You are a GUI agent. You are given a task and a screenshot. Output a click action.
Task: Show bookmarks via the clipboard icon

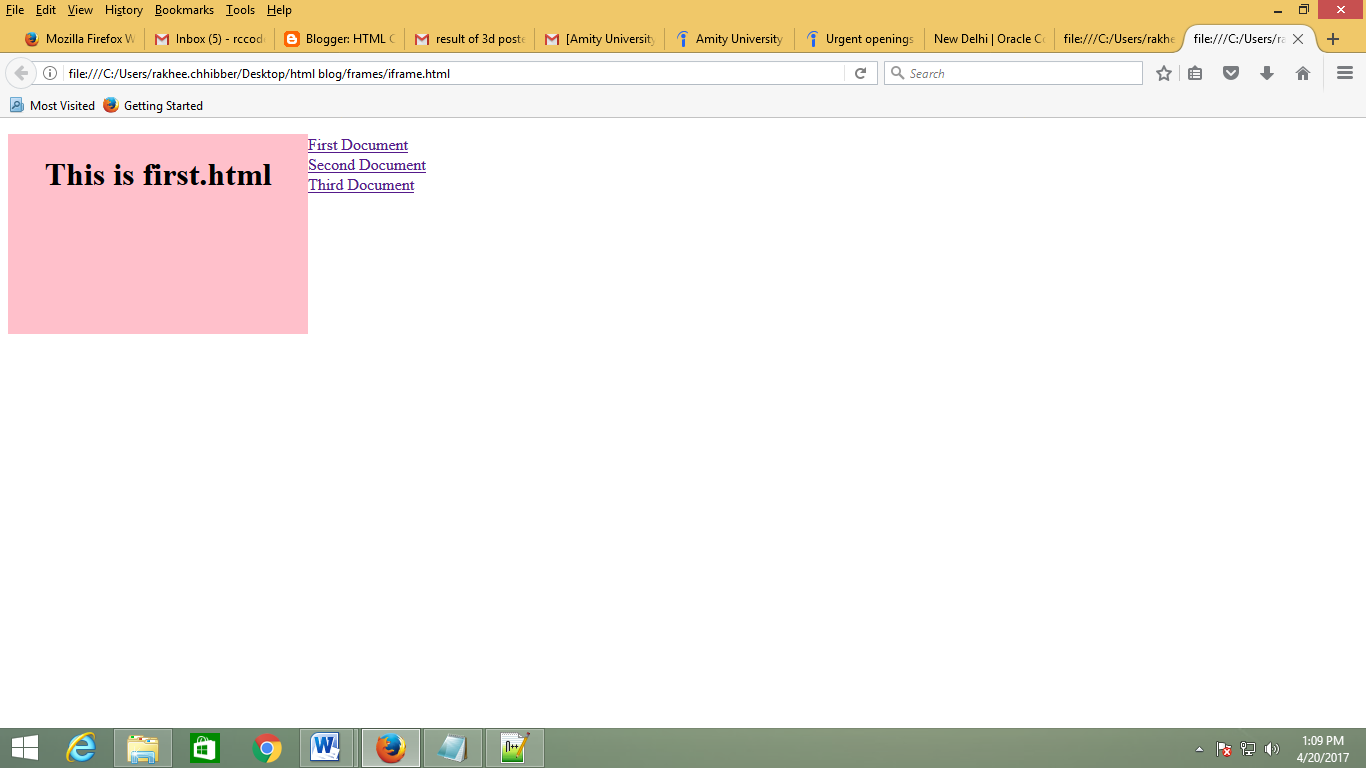click(x=1195, y=72)
